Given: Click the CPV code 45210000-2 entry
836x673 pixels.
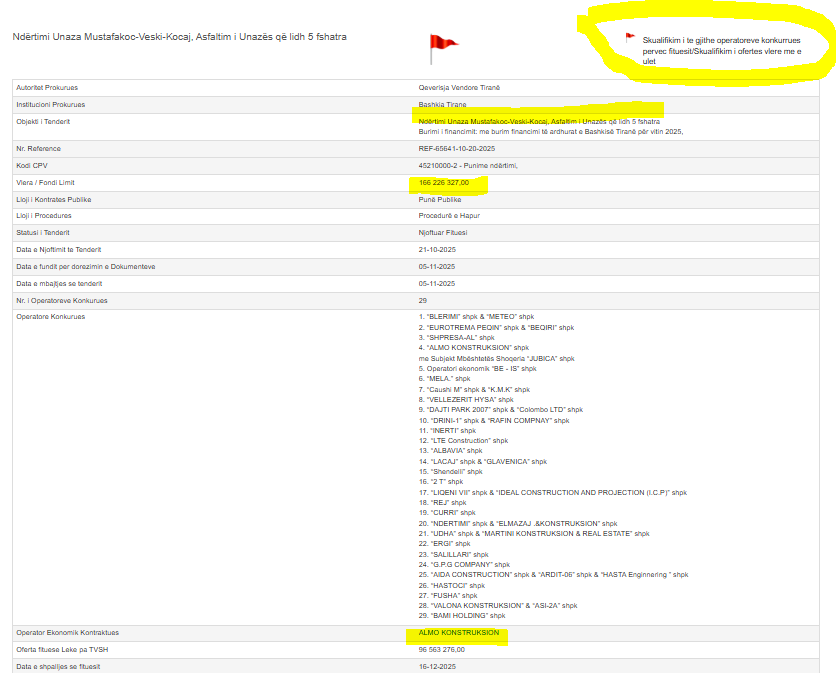Looking at the screenshot, I should click(x=467, y=165).
